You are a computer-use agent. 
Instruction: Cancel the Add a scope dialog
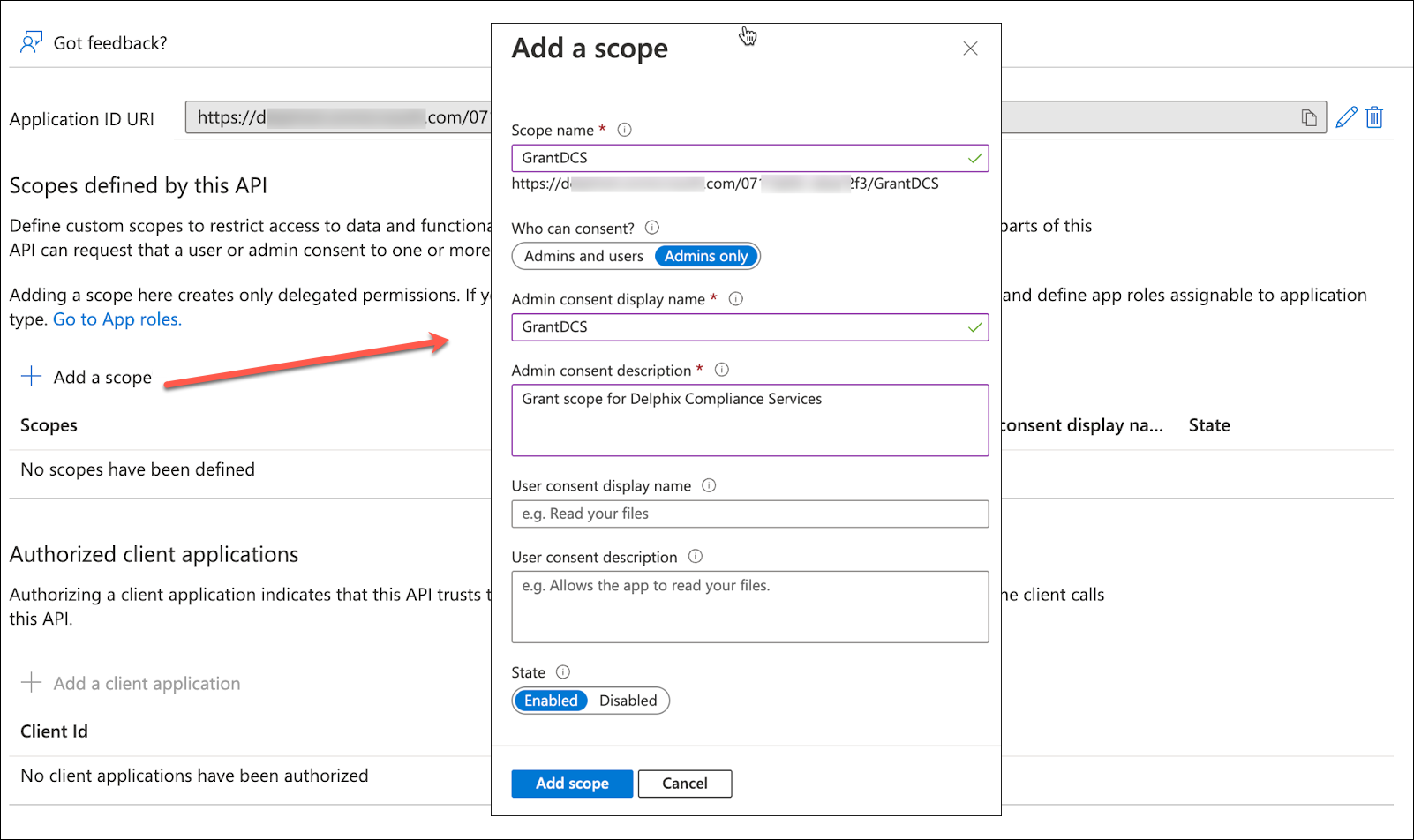click(684, 784)
